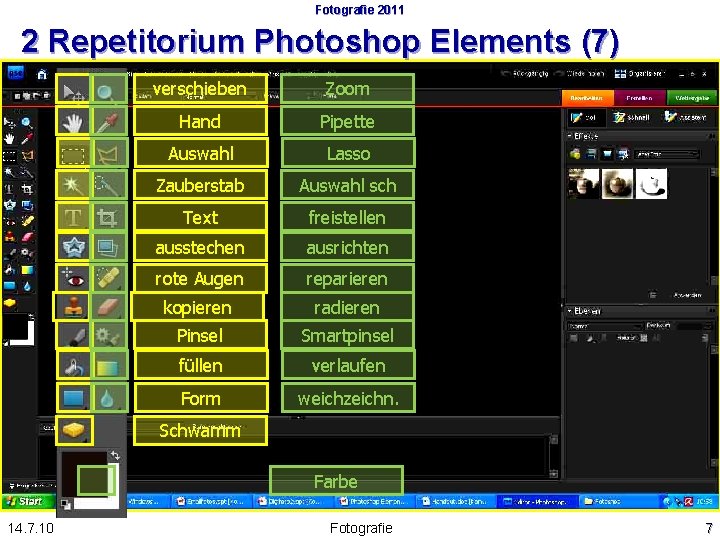Screen dimensions: 720x540
Task: Pick the Eraser in small left toolbox
Action: click(x=27, y=237)
